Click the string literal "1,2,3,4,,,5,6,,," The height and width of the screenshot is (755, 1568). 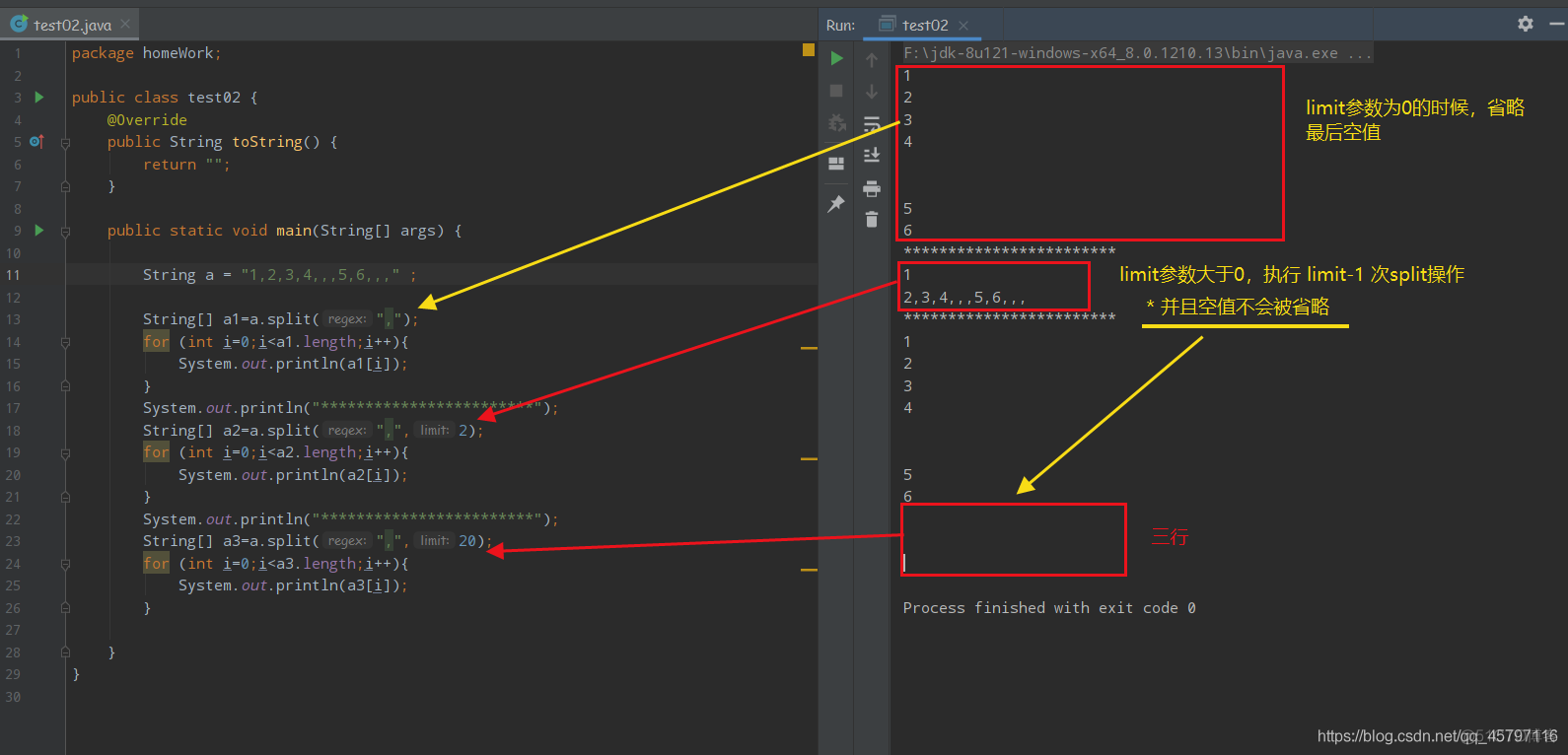click(321, 275)
